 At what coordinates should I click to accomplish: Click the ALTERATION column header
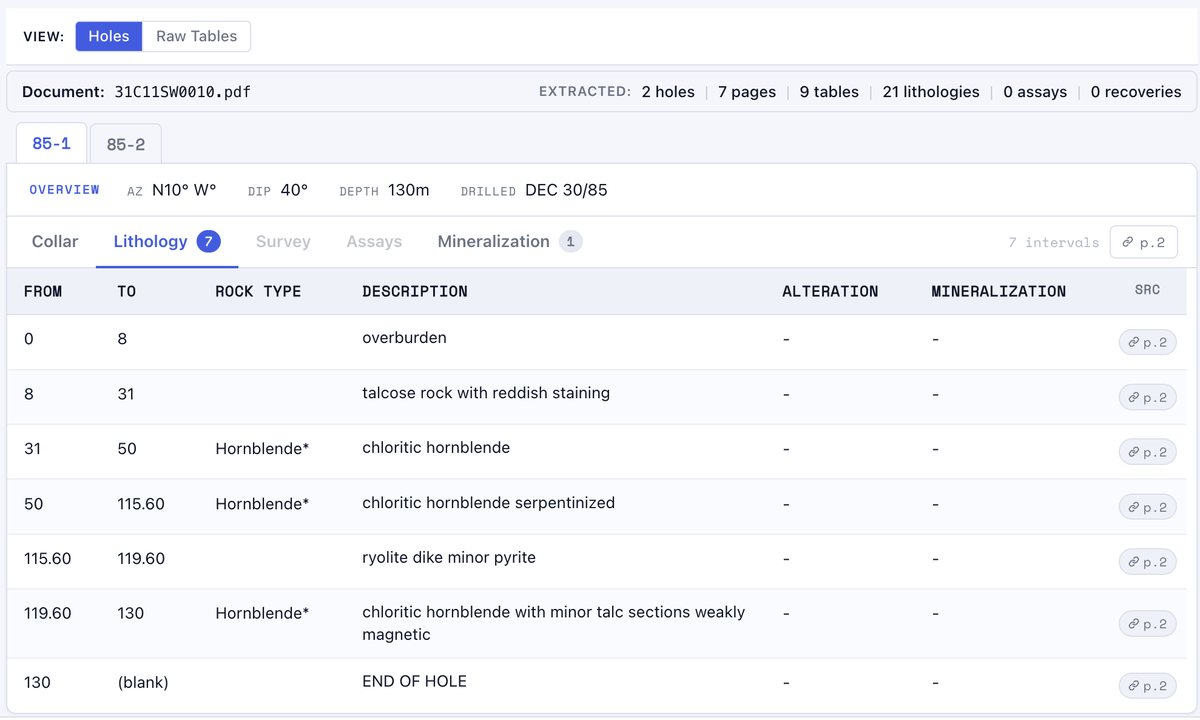pyautogui.click(x=830, y=291)
